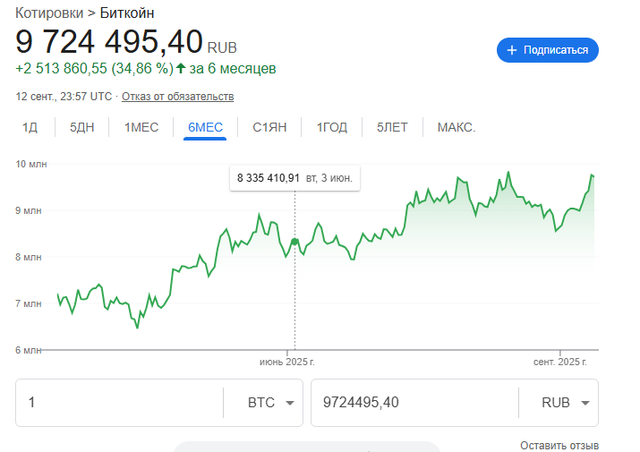Click the июнь 2025 г. axis label
Image resolution: width=640 pixels, height=452 pixels.
(287, 362)
